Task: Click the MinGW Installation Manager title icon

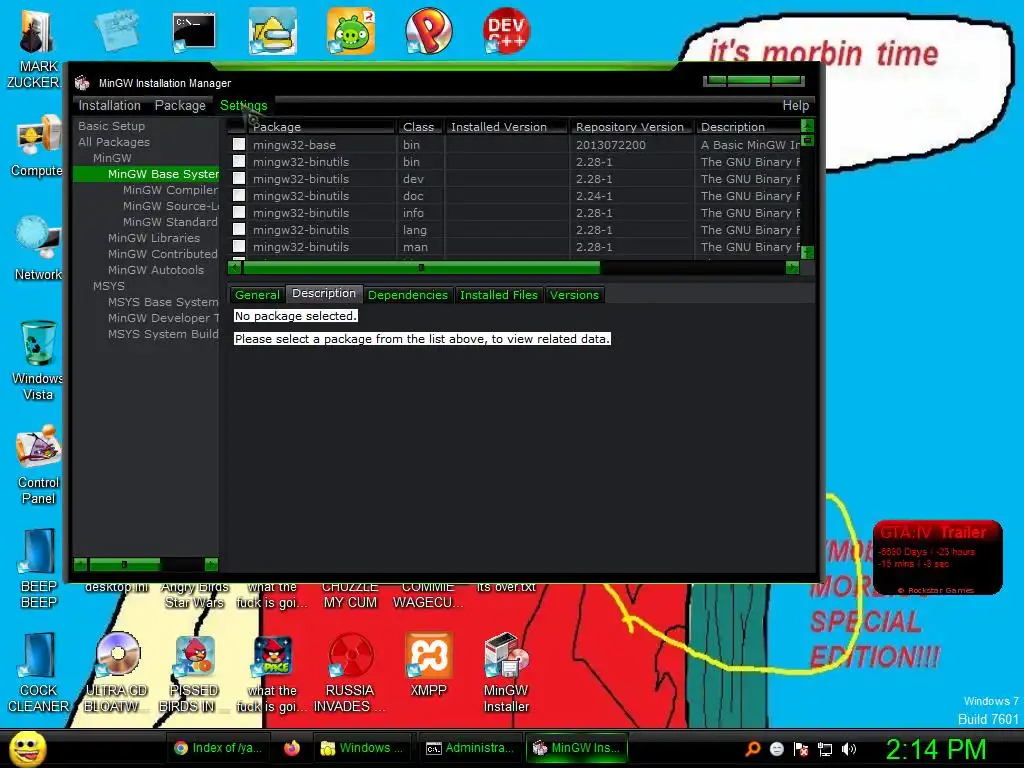Action: pos(82,83)
